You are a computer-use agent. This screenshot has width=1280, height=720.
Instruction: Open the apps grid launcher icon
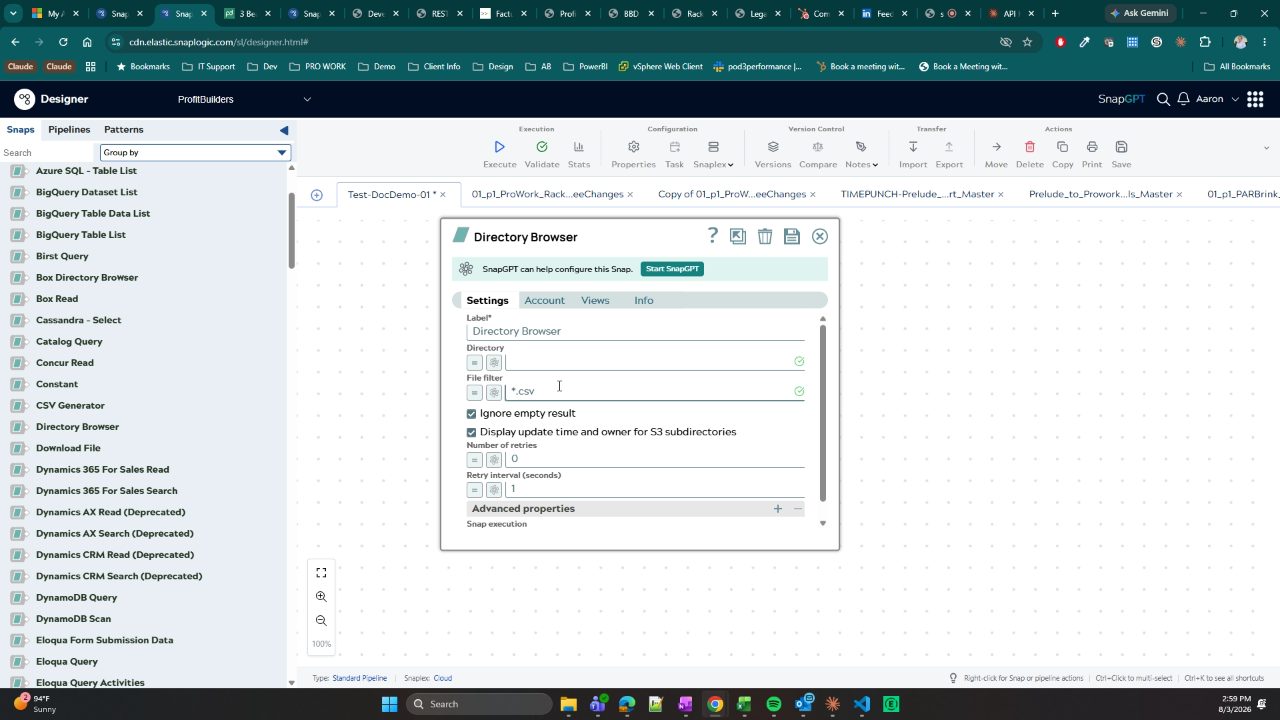coord(1255,99)
